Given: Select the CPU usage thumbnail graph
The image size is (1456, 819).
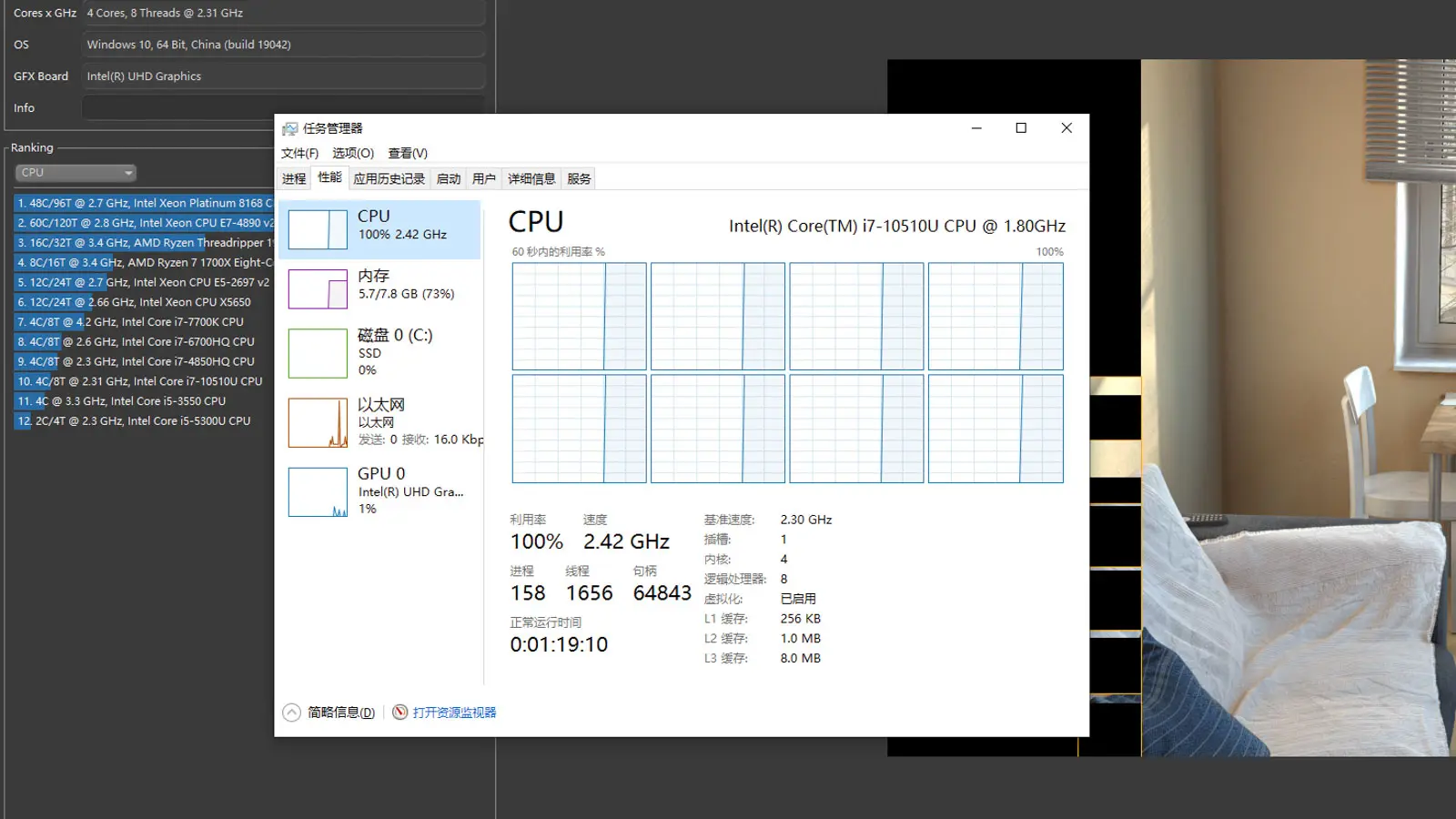Looking at the screenshot, I should tap(318, 229).
